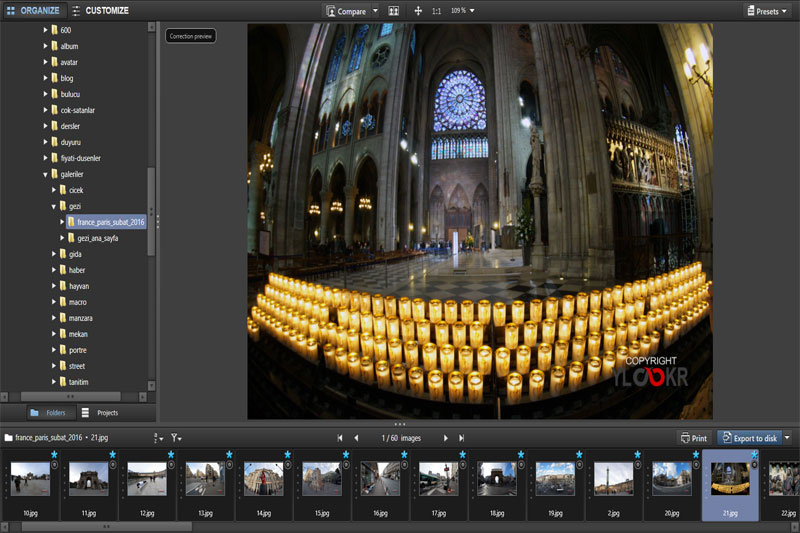
Task: Click the blue star on 18.jpg
Action: [520, 454]
